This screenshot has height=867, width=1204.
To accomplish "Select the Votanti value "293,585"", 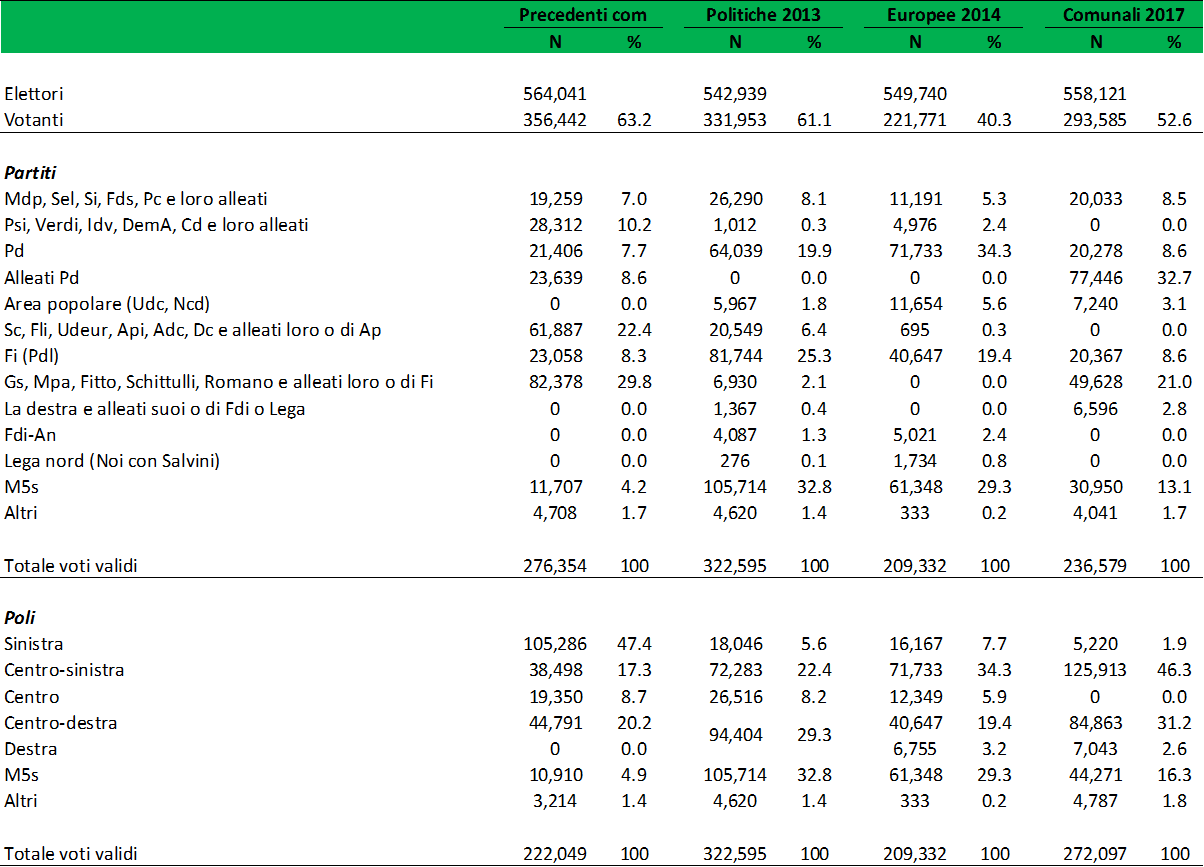I will 1095,120.
